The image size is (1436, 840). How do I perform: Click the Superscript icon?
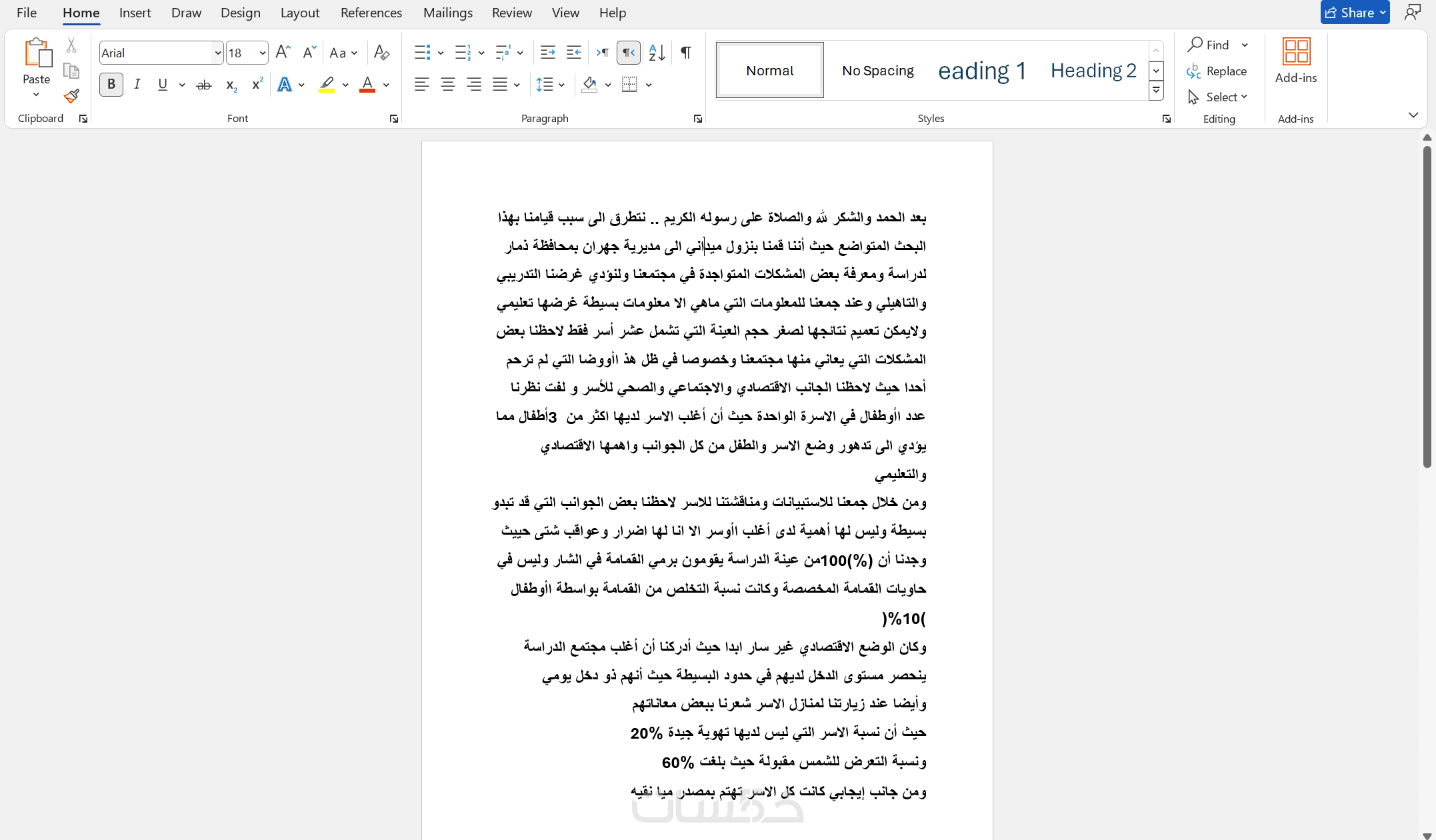click(257, 85)
